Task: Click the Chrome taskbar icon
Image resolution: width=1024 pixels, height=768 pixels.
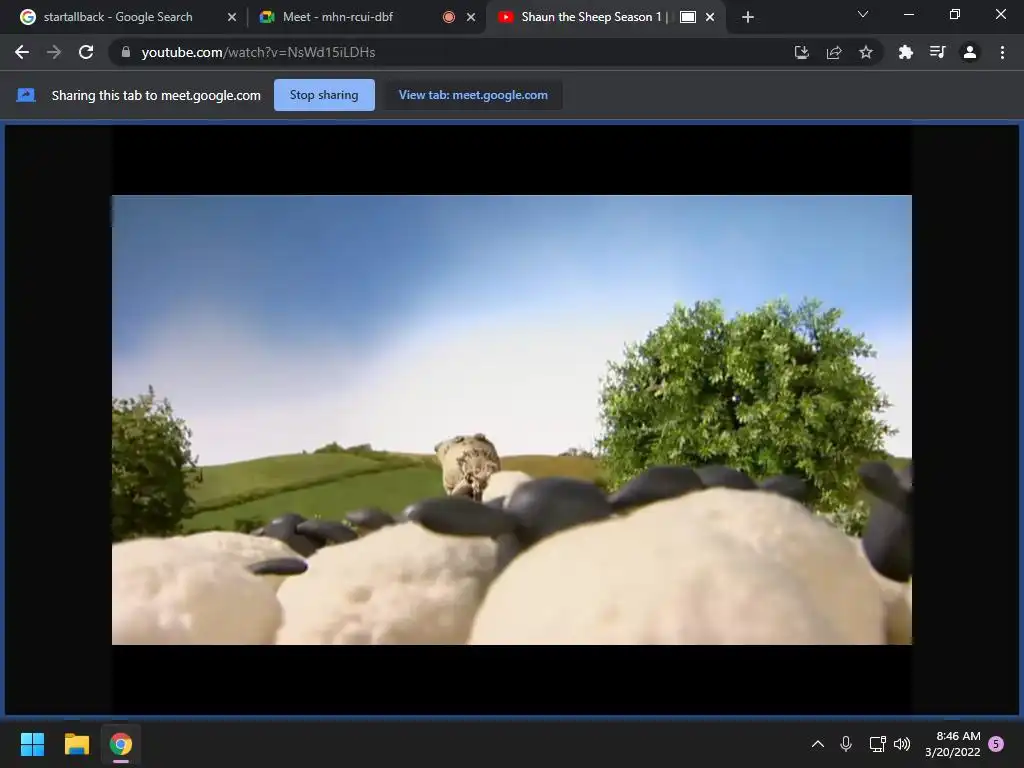Action: click(x=121, y=744)
